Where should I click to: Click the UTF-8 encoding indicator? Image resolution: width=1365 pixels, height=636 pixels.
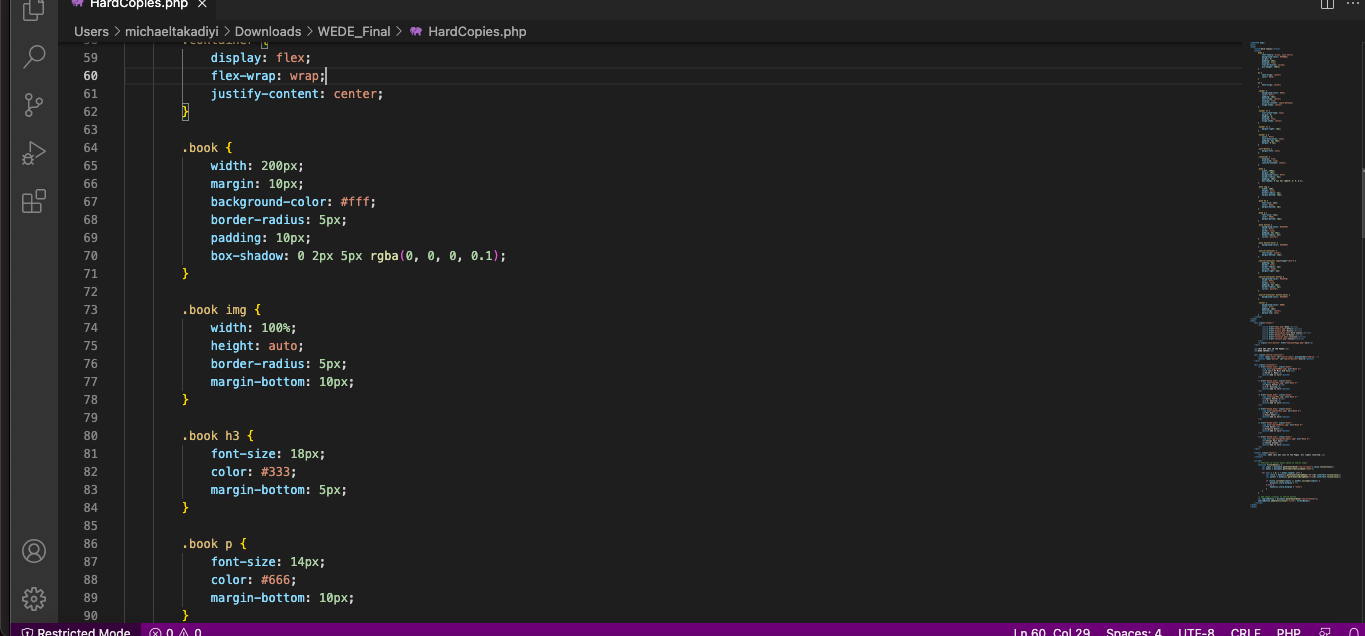pos(1196,631)
